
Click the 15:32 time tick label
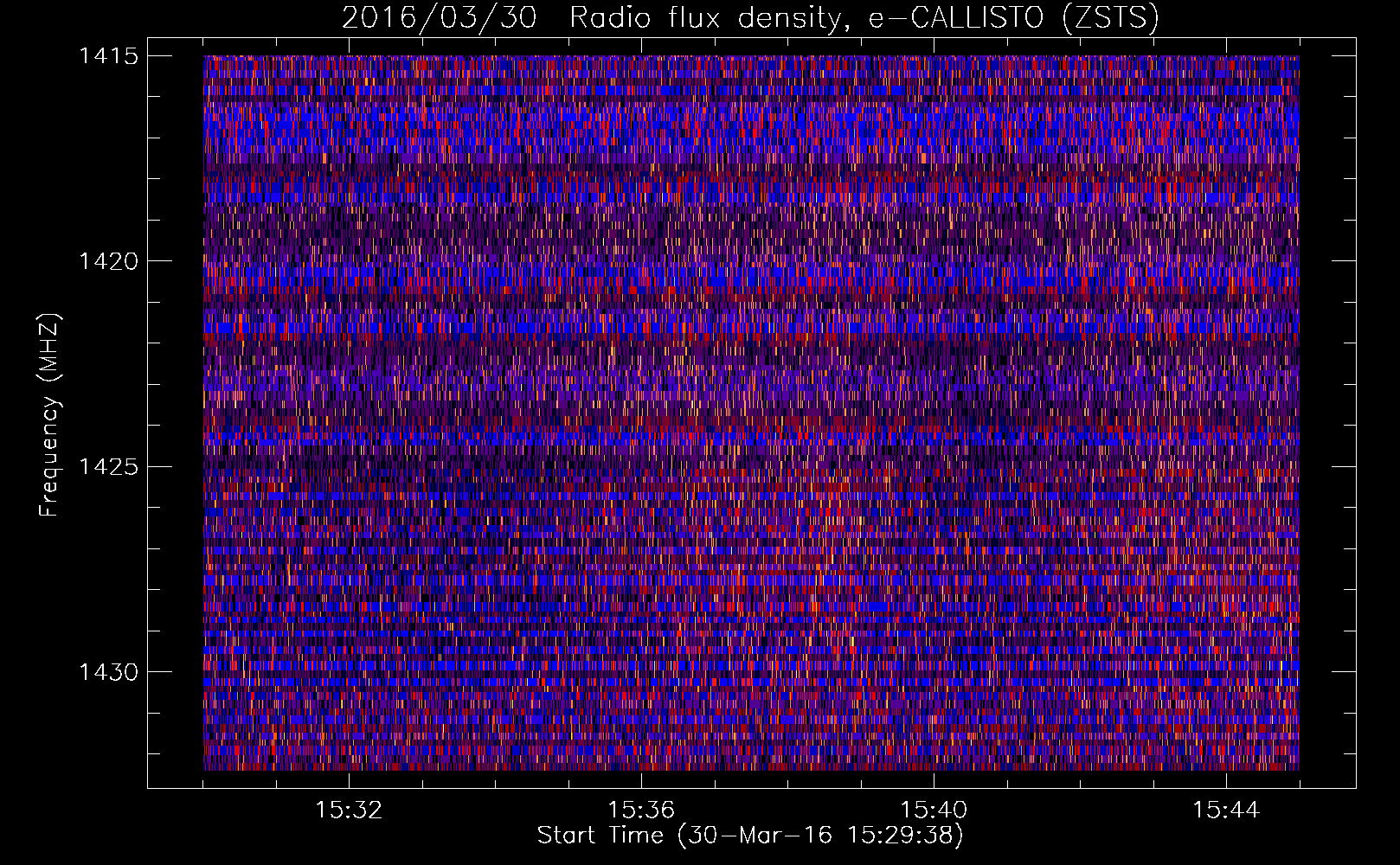click(x=349, y=811)
